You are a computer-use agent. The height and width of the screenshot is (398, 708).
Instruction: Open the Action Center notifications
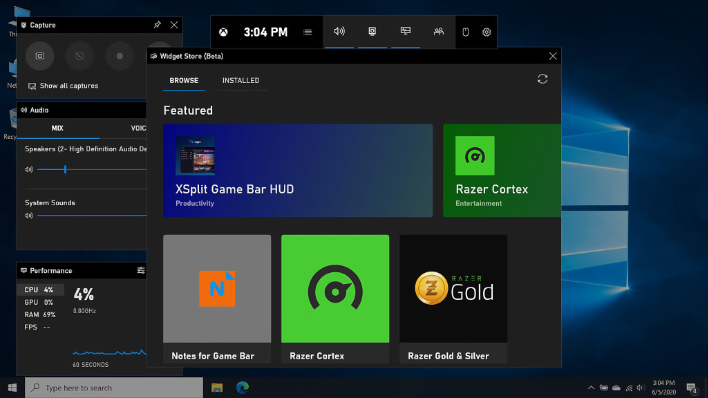pos(691,388)
